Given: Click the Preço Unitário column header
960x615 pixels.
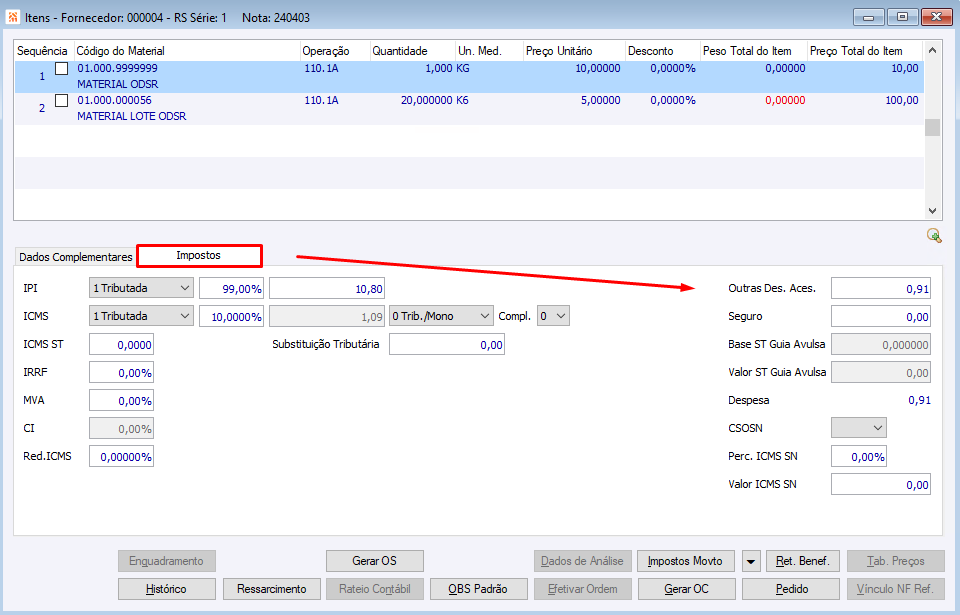Looking at the screenshot, I should coord(574,51).
